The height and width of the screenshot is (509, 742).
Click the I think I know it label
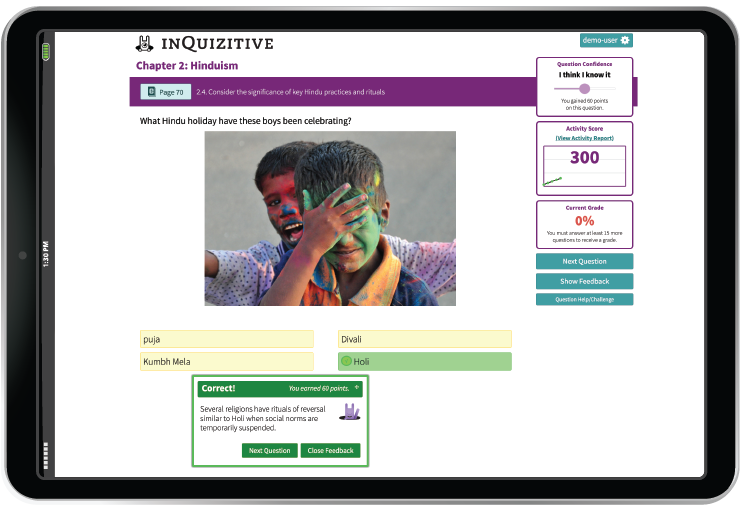[584, 75]
